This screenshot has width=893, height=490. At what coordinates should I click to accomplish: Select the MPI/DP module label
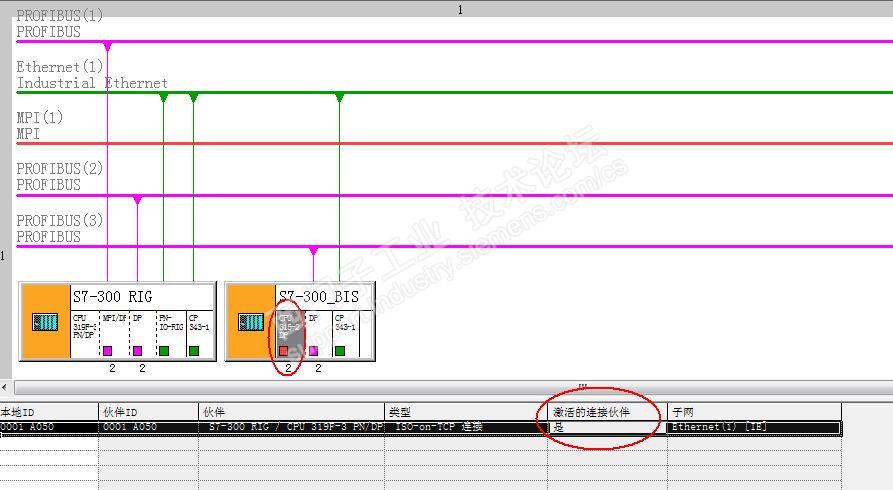click(x=114, y=318)
